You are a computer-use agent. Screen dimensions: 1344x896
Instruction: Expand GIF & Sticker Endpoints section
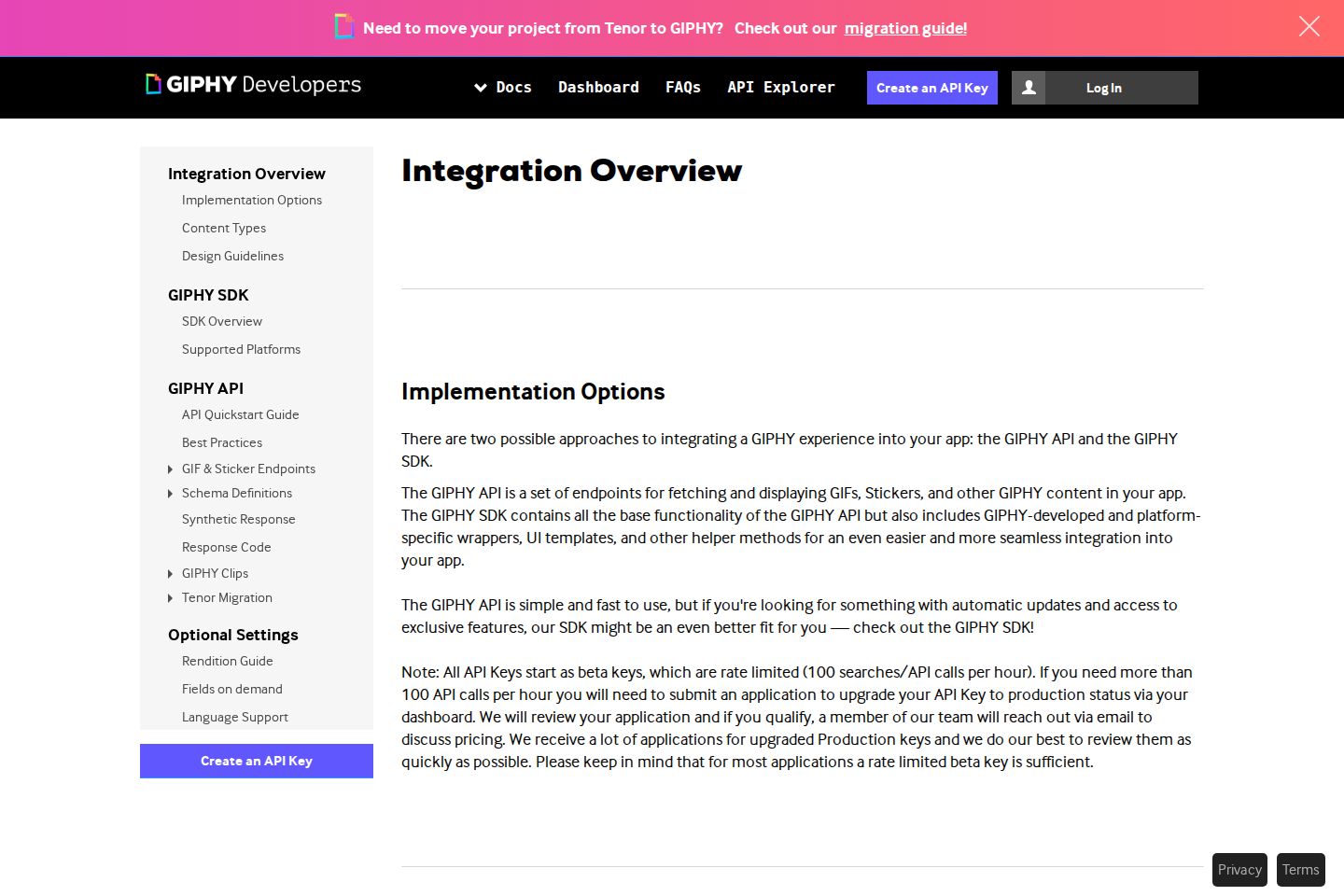171,469
